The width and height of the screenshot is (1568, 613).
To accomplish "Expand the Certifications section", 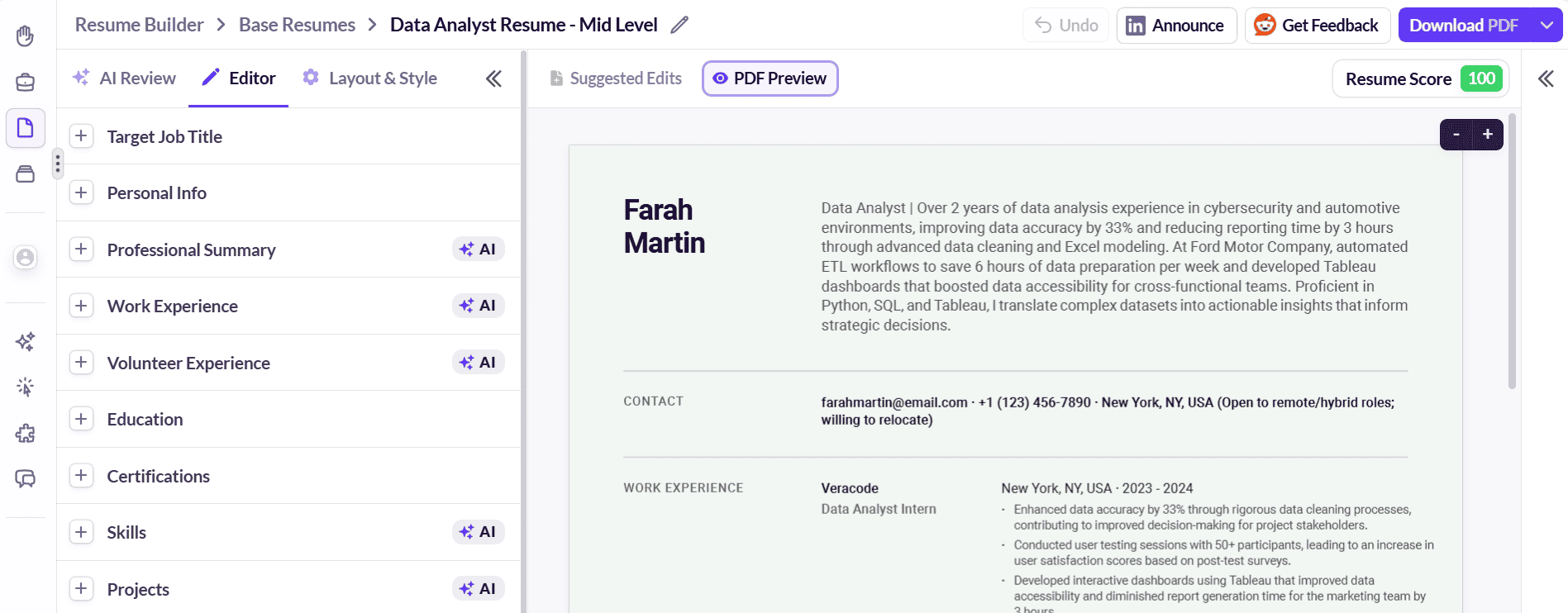I will 81,475.
